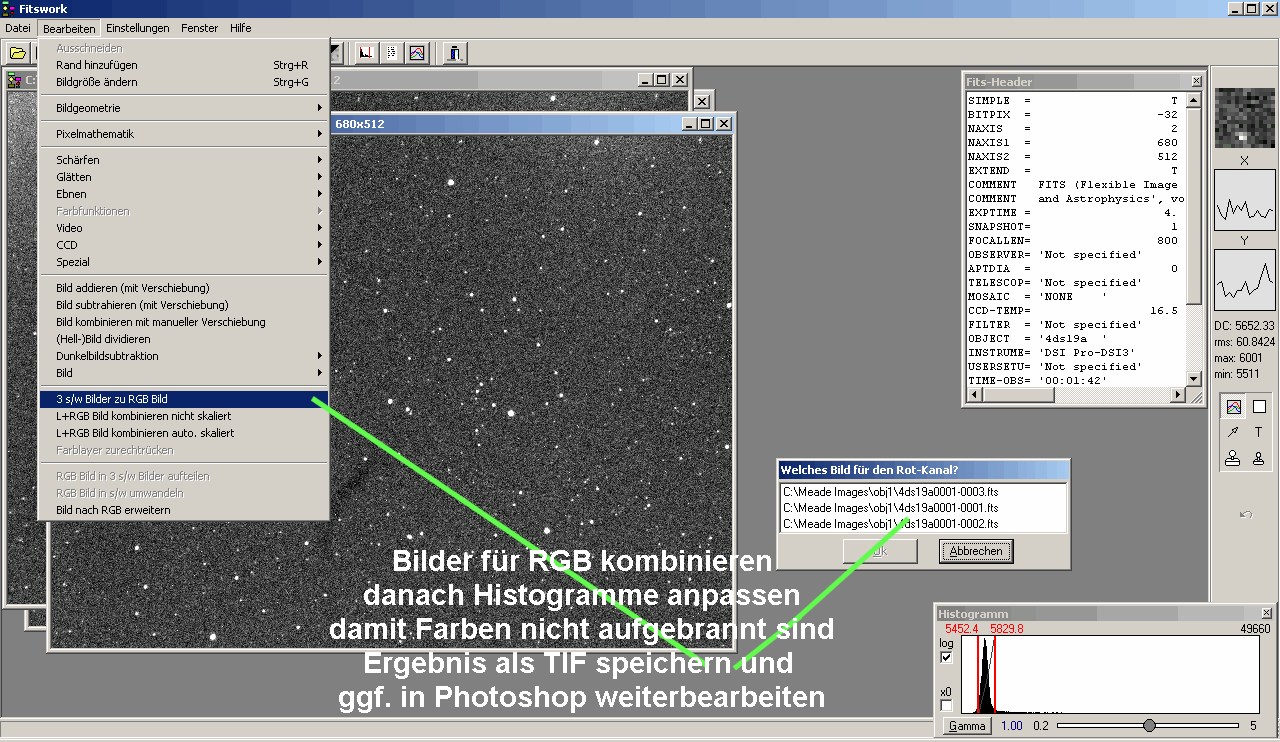
Task: Expand the Pixelmathematik submenu
Action: click(x=185, y=134)
